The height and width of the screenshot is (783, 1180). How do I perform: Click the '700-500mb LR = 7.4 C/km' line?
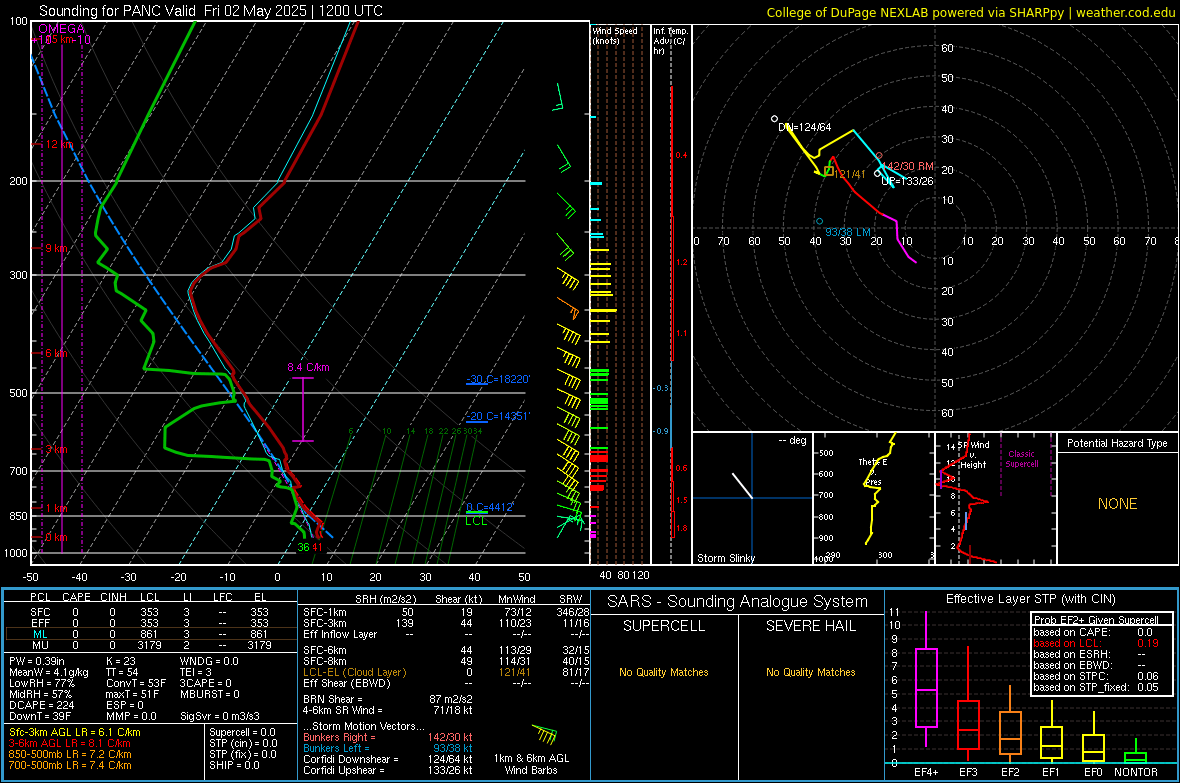click(70, 765)
